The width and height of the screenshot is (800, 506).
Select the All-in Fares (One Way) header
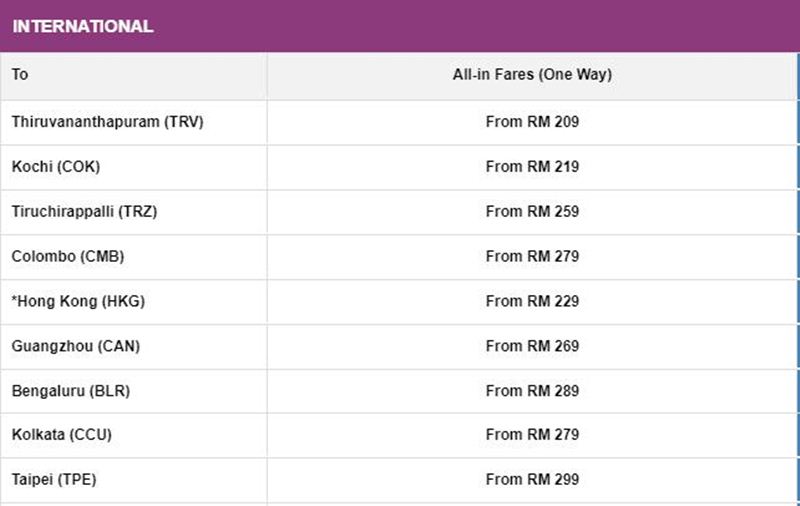click(532, 74)
